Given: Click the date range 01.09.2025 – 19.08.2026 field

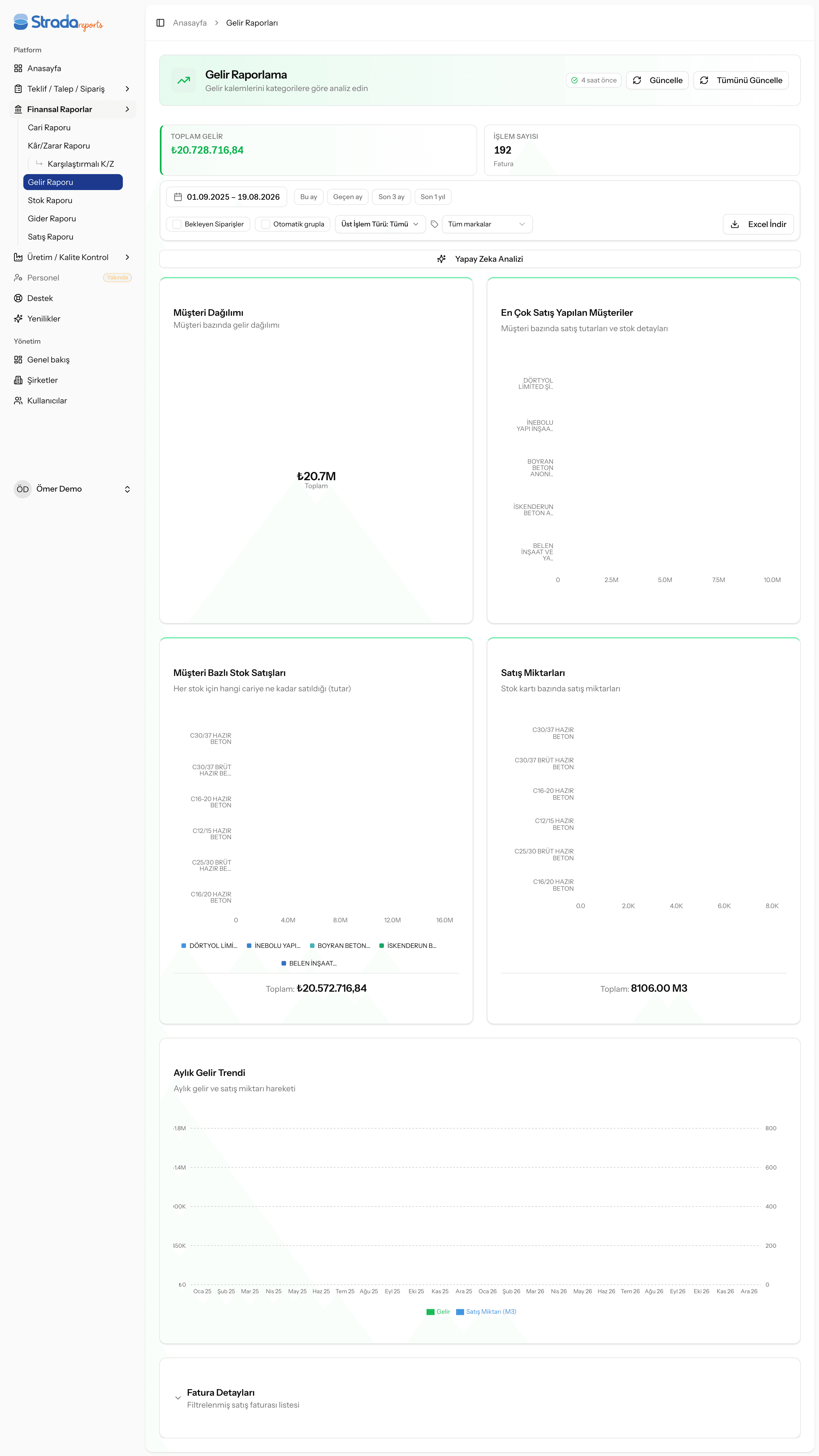Looking at the screenshot, I should pyautogui.click(x=226, y=197).
